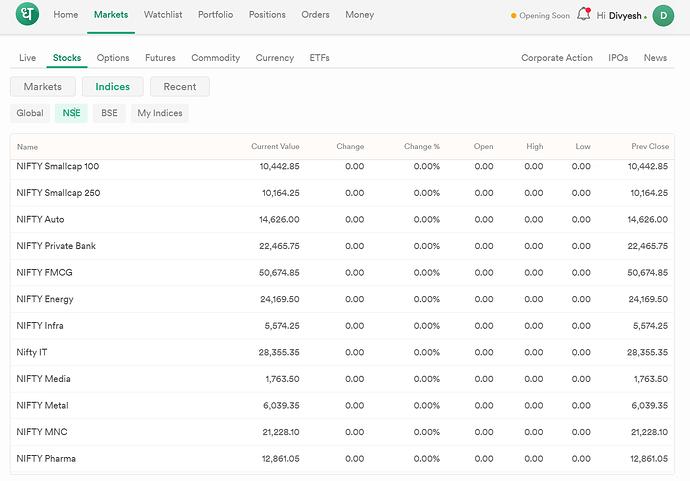Open the Positions page
The width and height of the screenshot is (690, 481).
point(267,15)
